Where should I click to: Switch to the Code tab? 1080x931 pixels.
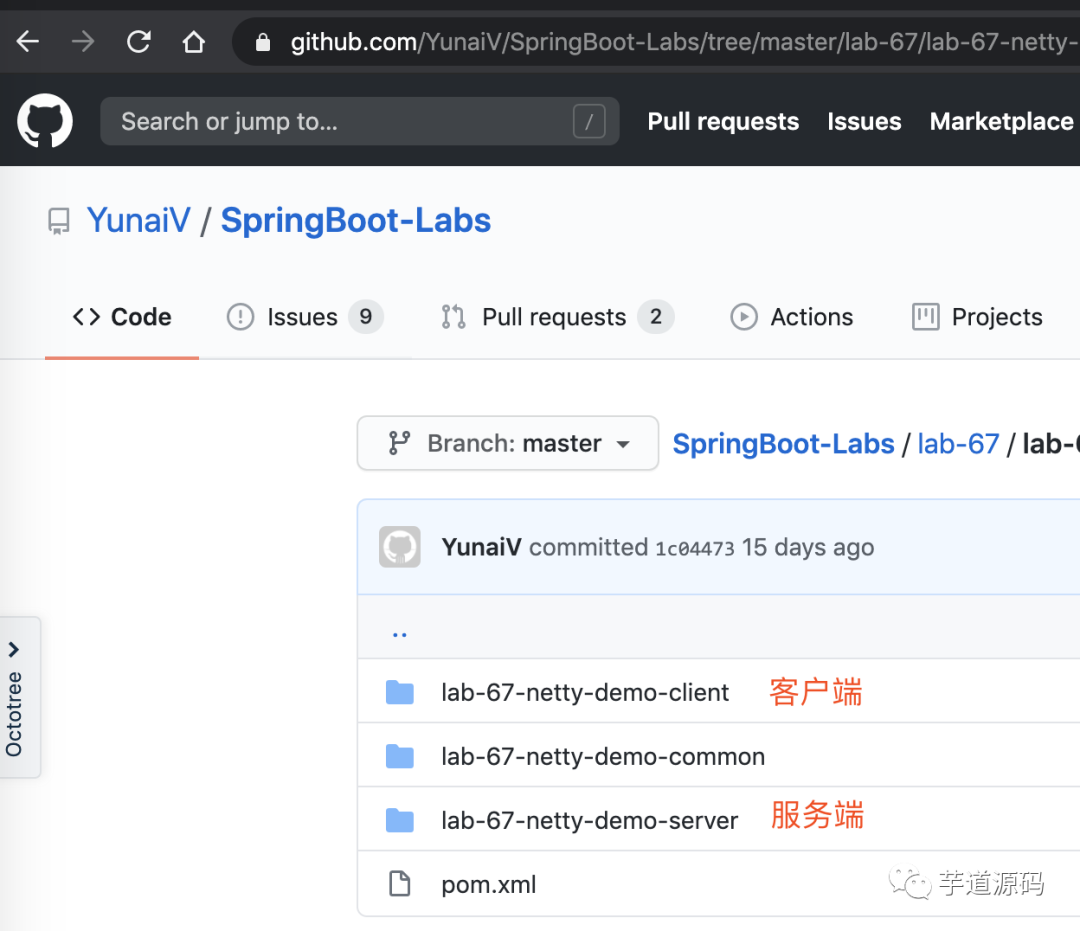pos(122,317)
